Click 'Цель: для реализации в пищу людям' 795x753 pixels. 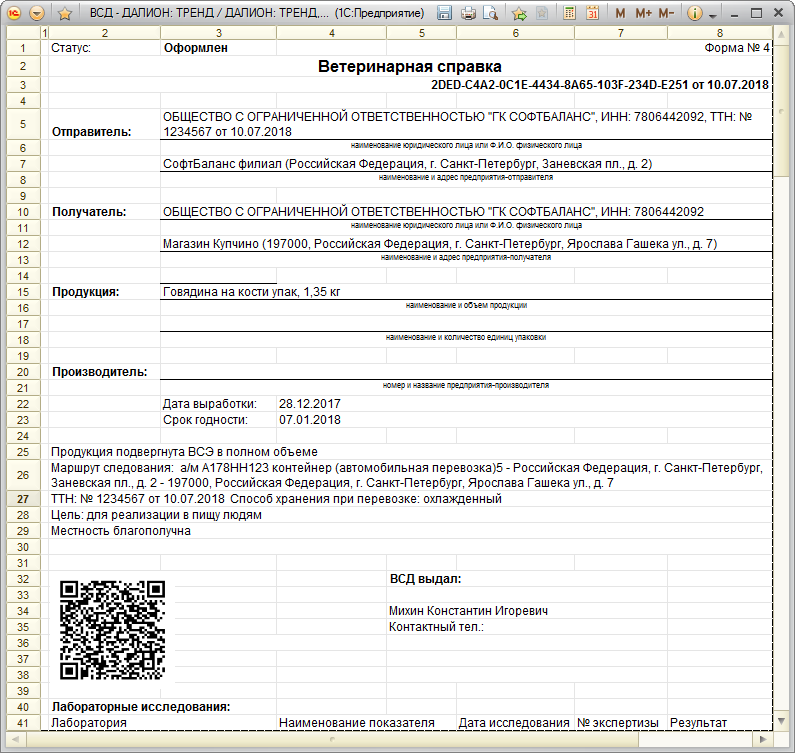pos(156,515)
